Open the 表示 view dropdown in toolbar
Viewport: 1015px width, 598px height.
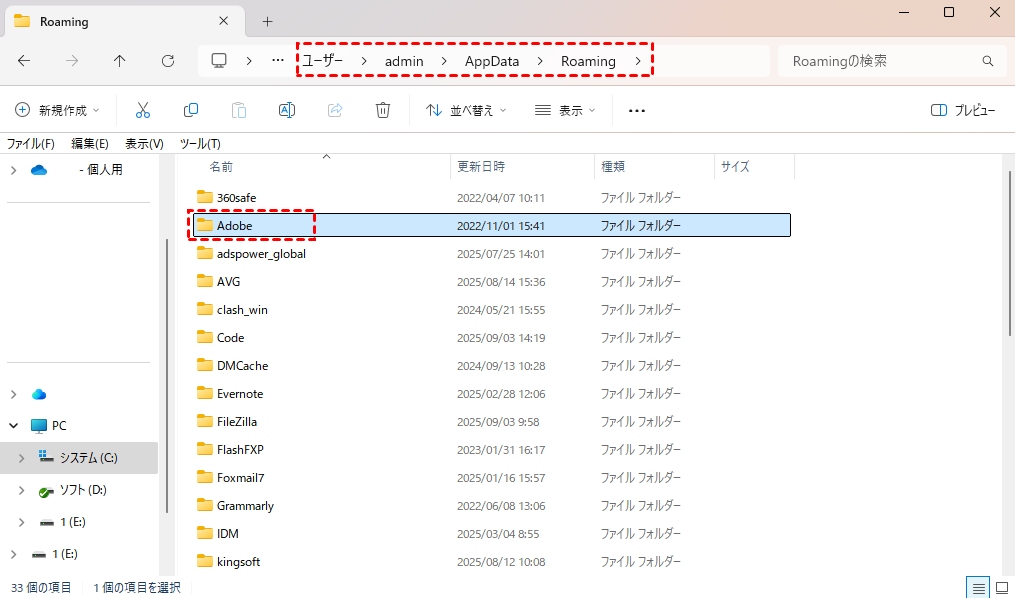tap(564, 110)
